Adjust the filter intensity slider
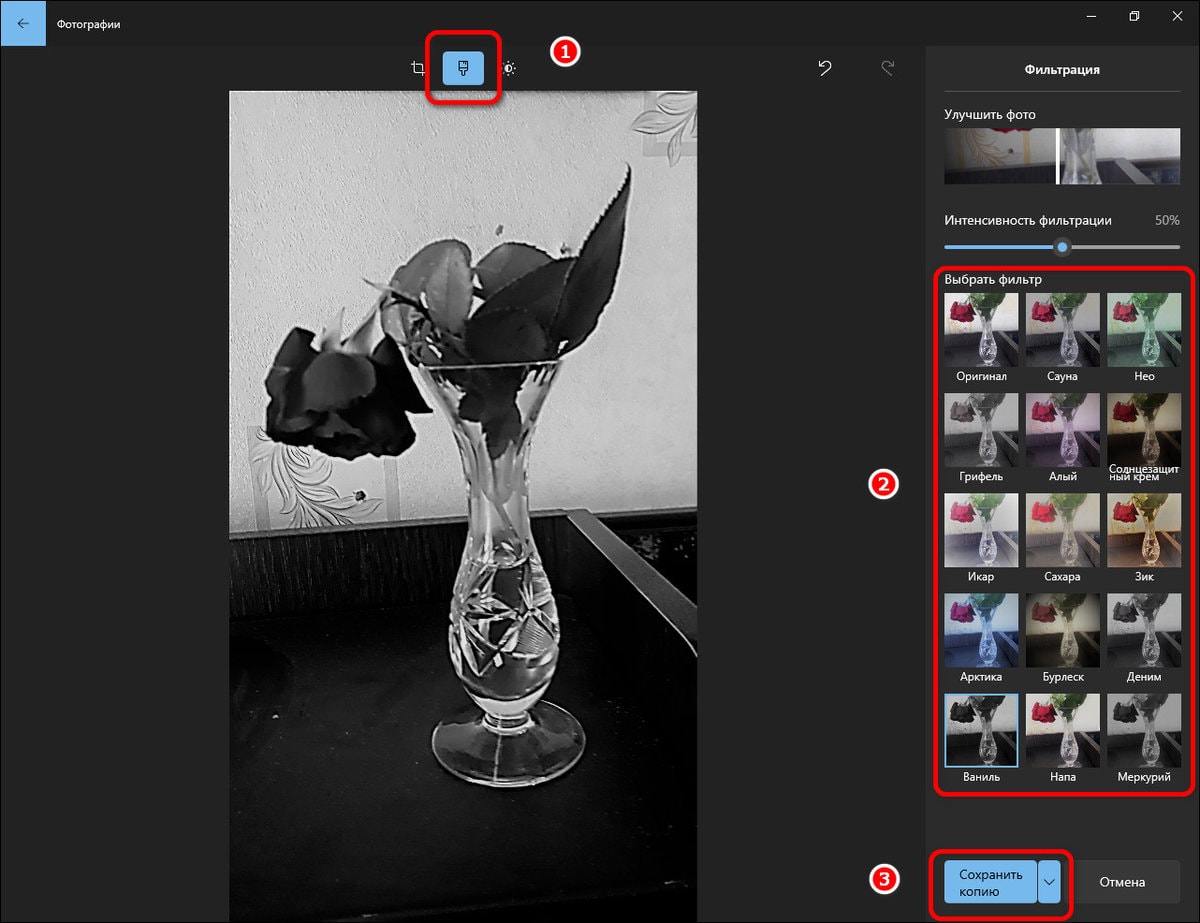Image resolution: width=1200 pixels, height=923 pixels. point(1062,247)
